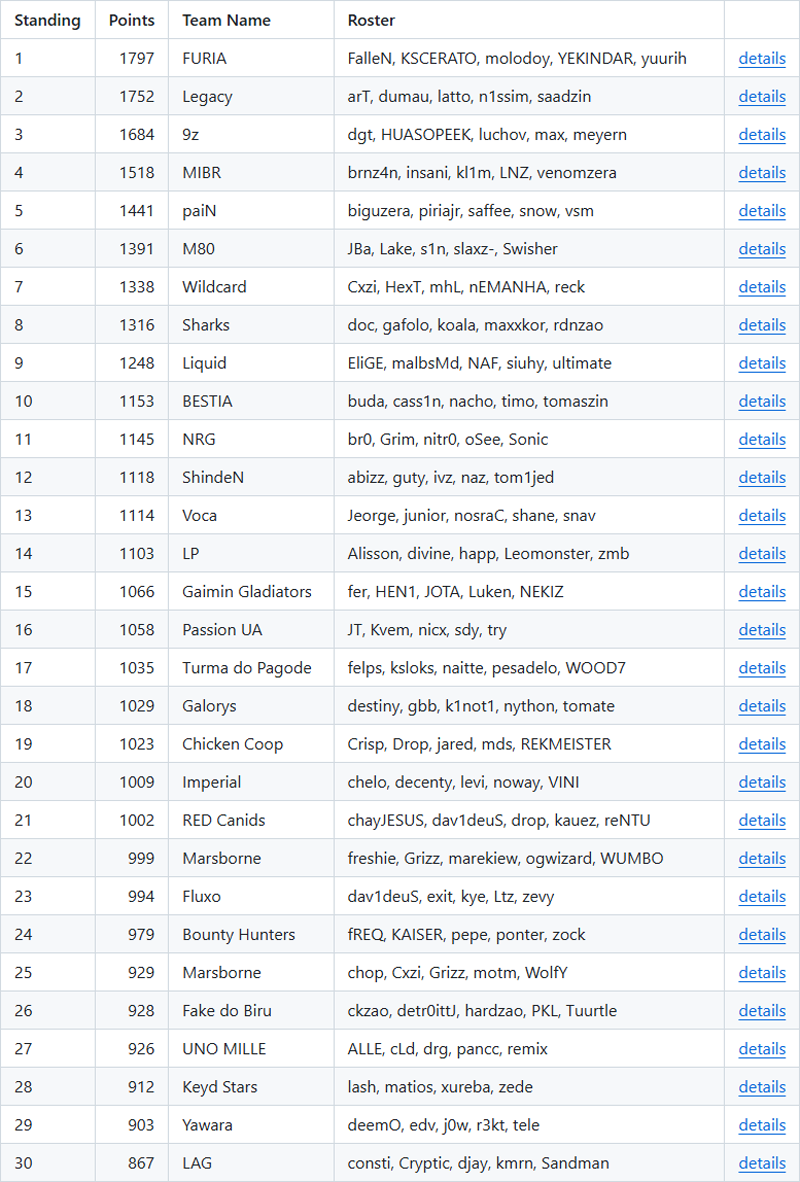Click the Points column header

pyautogui.click(x=131, y=20)
